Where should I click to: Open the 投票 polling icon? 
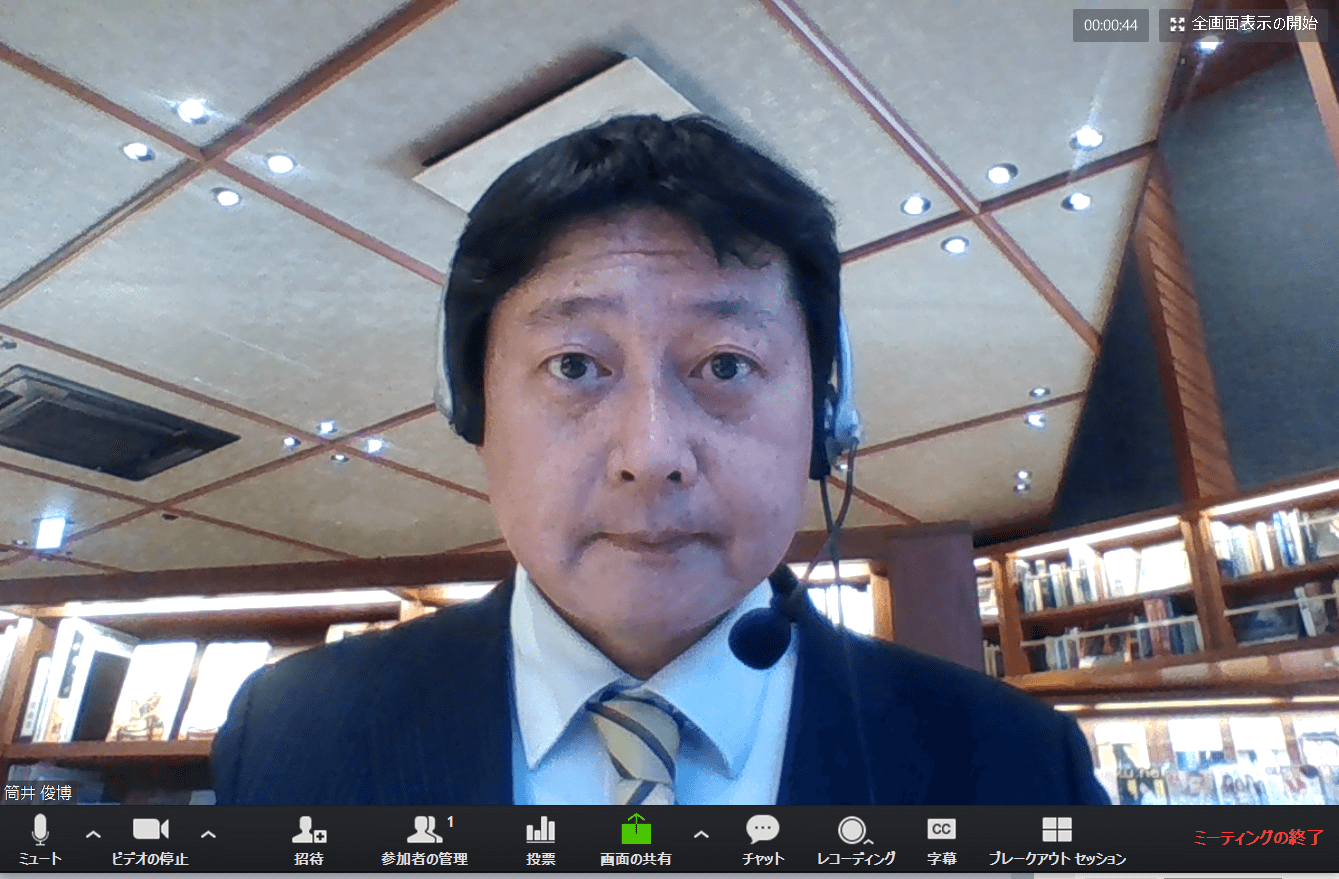[x=541, y=830]
